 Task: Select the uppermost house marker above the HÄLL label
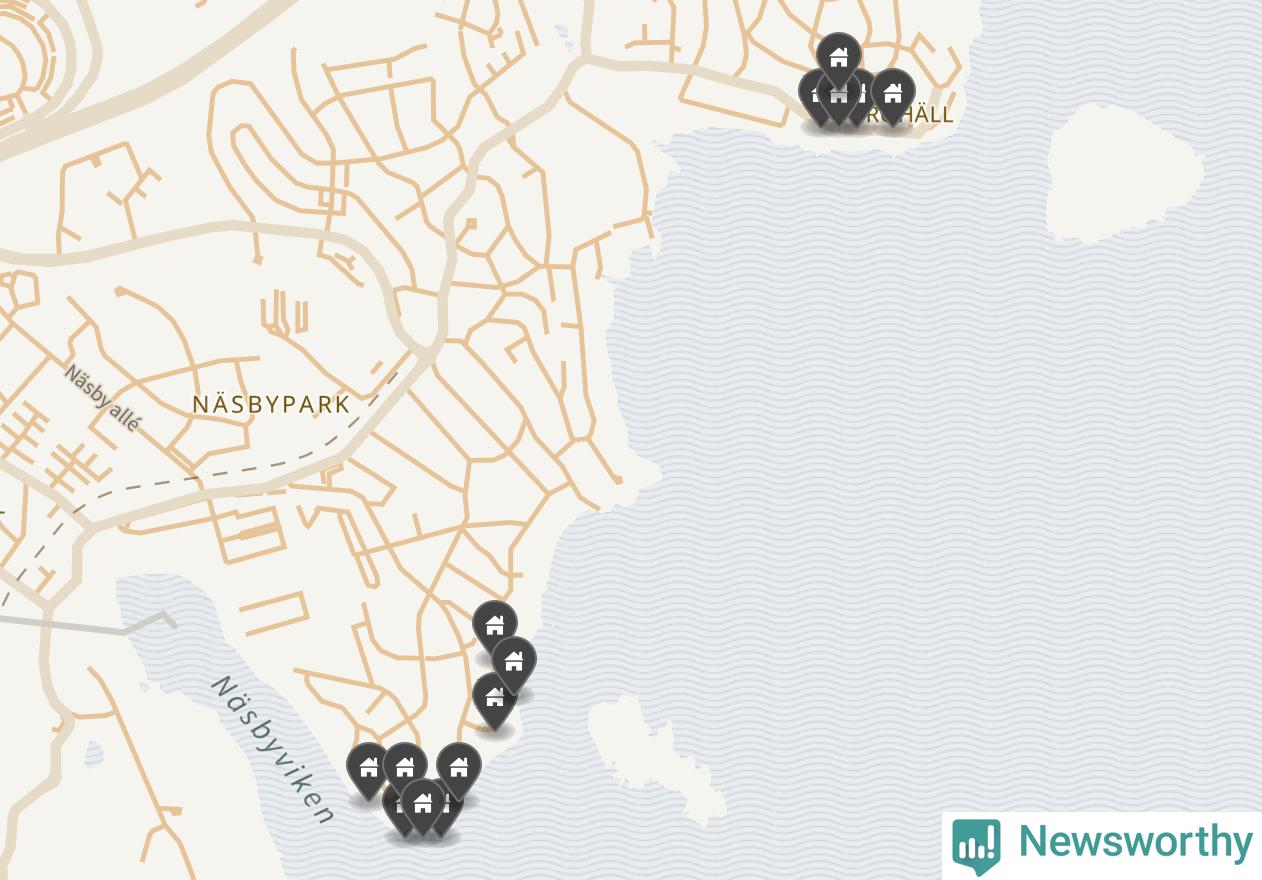838,58
